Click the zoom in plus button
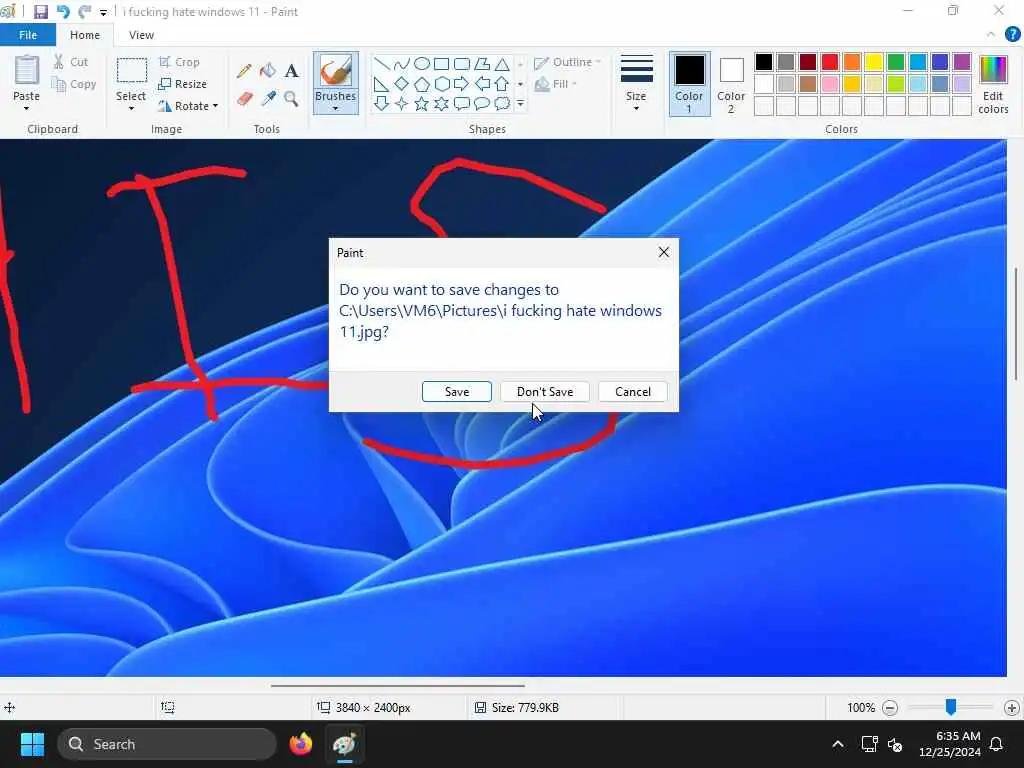The image size is (1024, 768). coord(1012,707)
